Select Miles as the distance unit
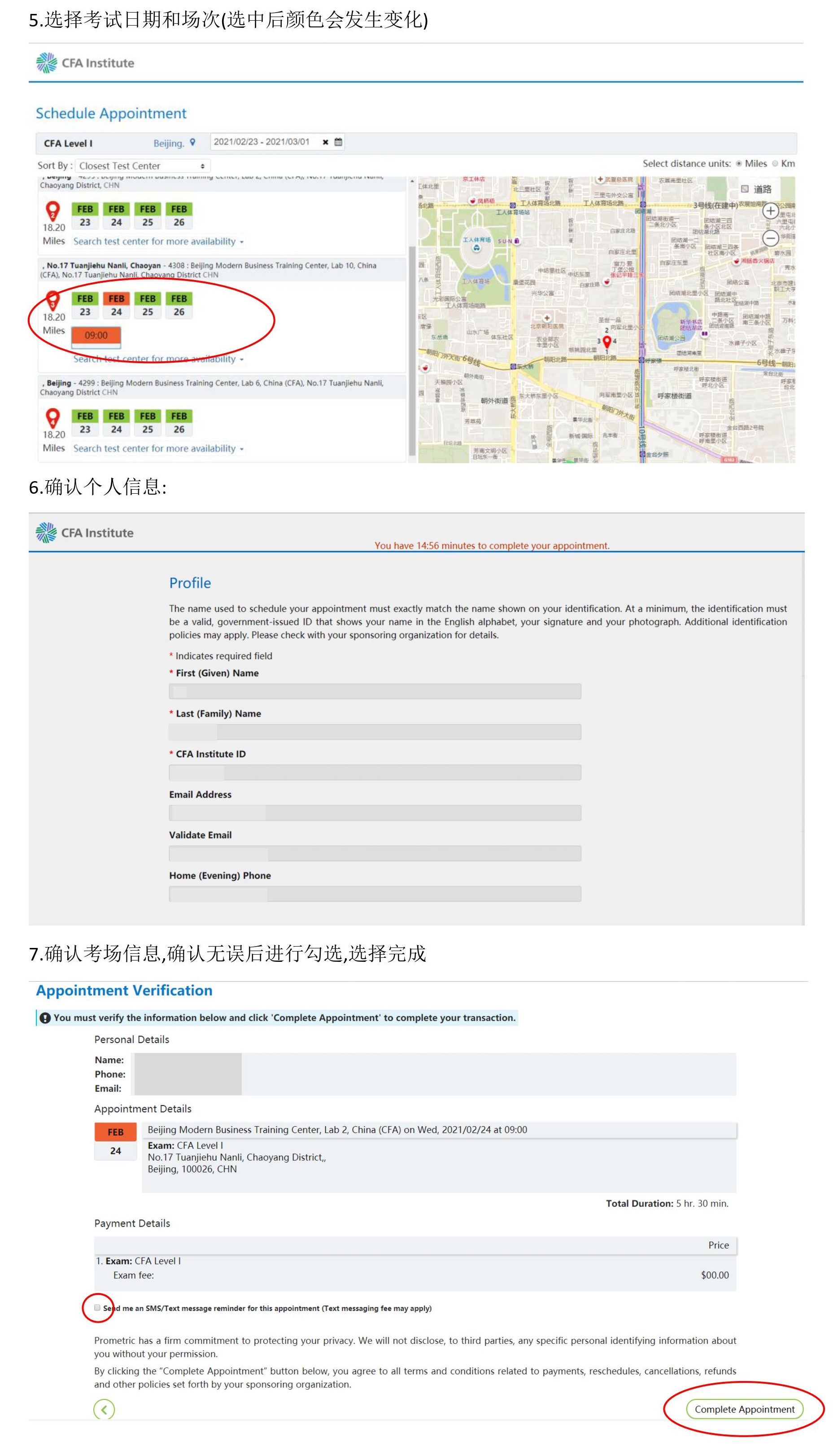838x1456 pixels. coord(738,163)
